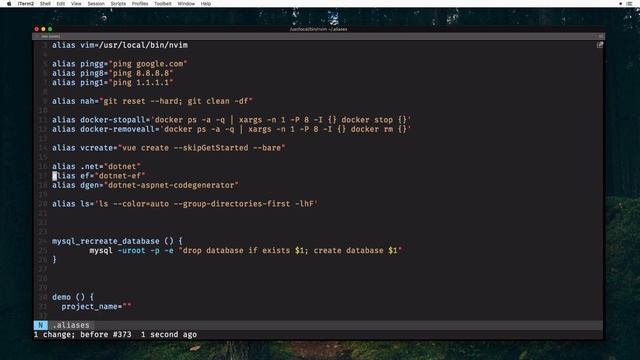Click the compose icon at terminal top right

600,45
